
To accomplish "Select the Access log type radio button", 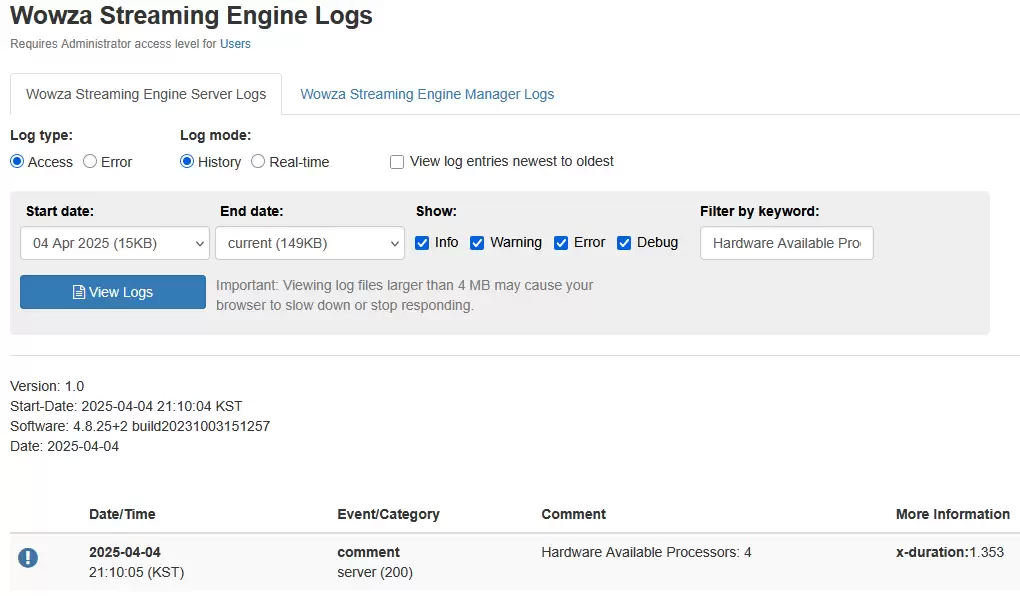I will [x=17, y=161].
